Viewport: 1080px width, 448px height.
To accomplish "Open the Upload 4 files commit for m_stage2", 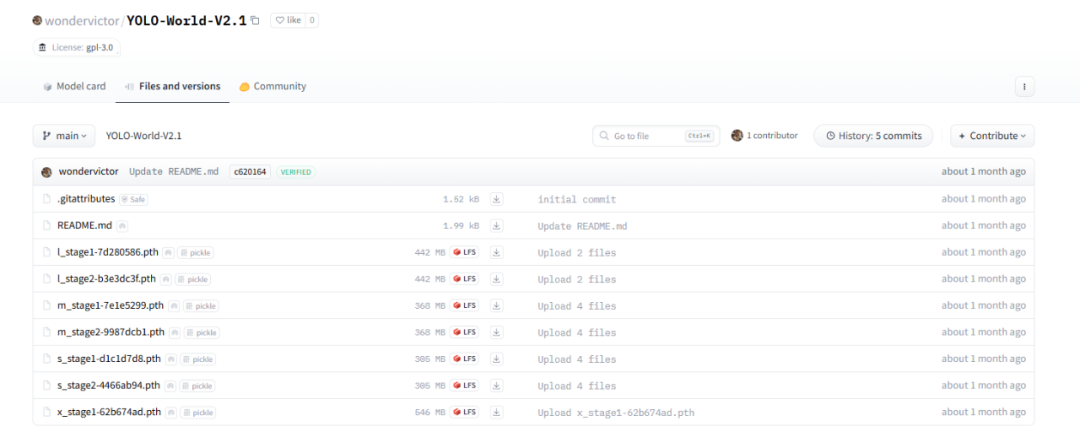I will point(577,332).
